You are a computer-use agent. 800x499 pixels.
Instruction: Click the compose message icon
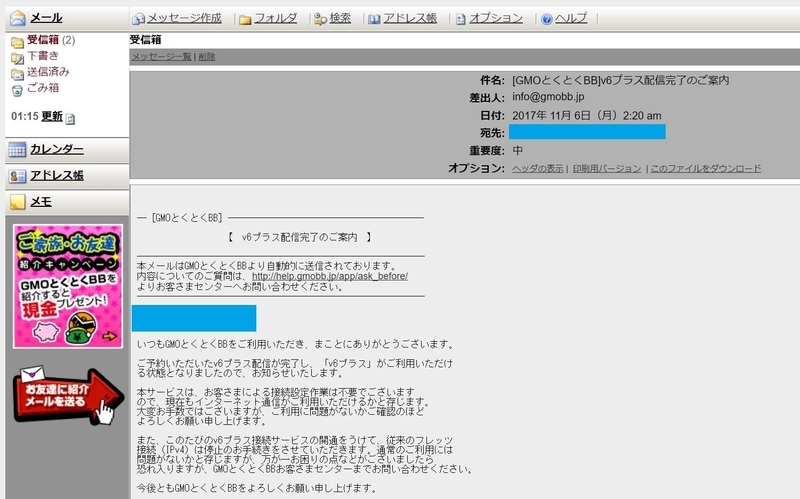coord(138,19)
